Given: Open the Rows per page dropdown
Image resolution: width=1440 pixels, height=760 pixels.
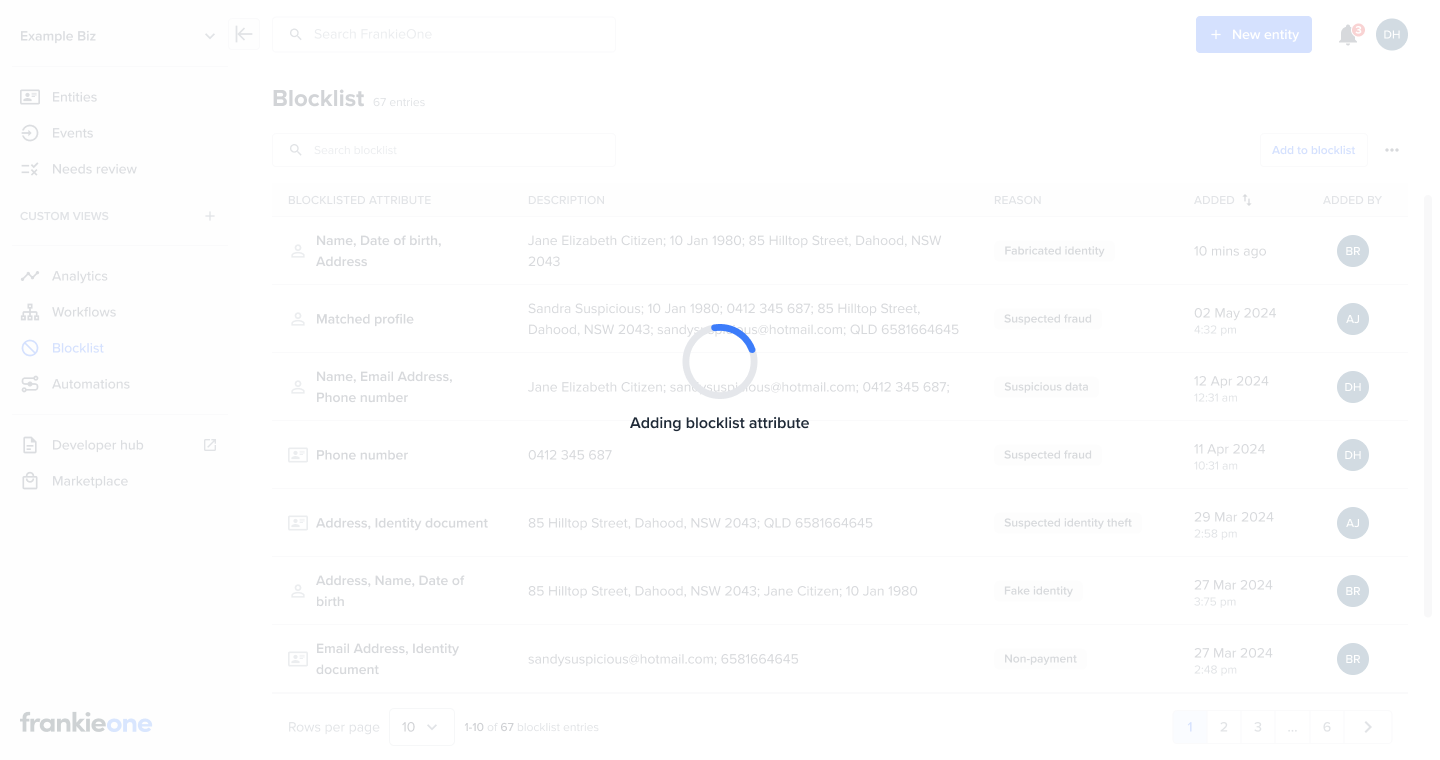Looking at the screenshot, I should [x=421, y=727].
